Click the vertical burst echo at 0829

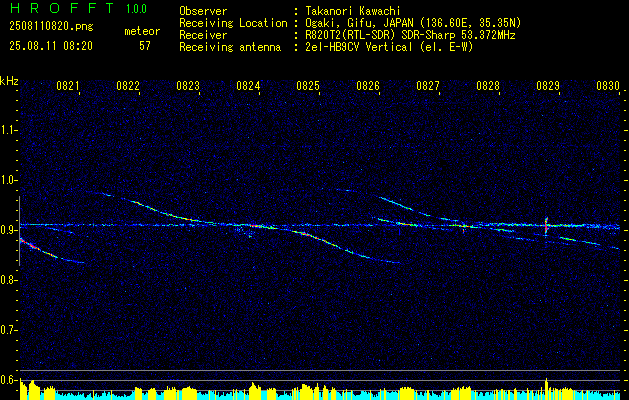point(546,225)
